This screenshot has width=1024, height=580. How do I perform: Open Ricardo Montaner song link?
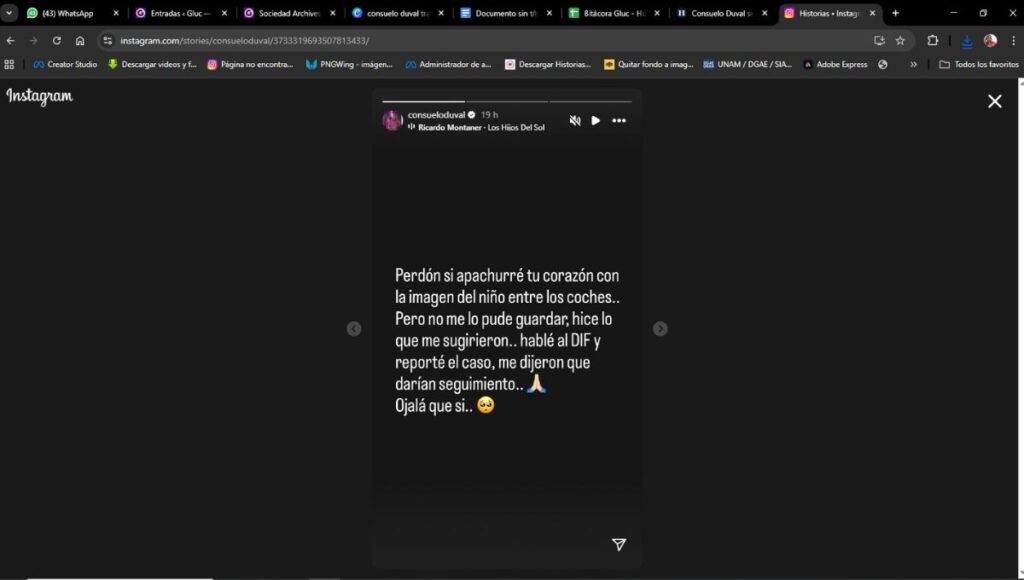point(481,127)
